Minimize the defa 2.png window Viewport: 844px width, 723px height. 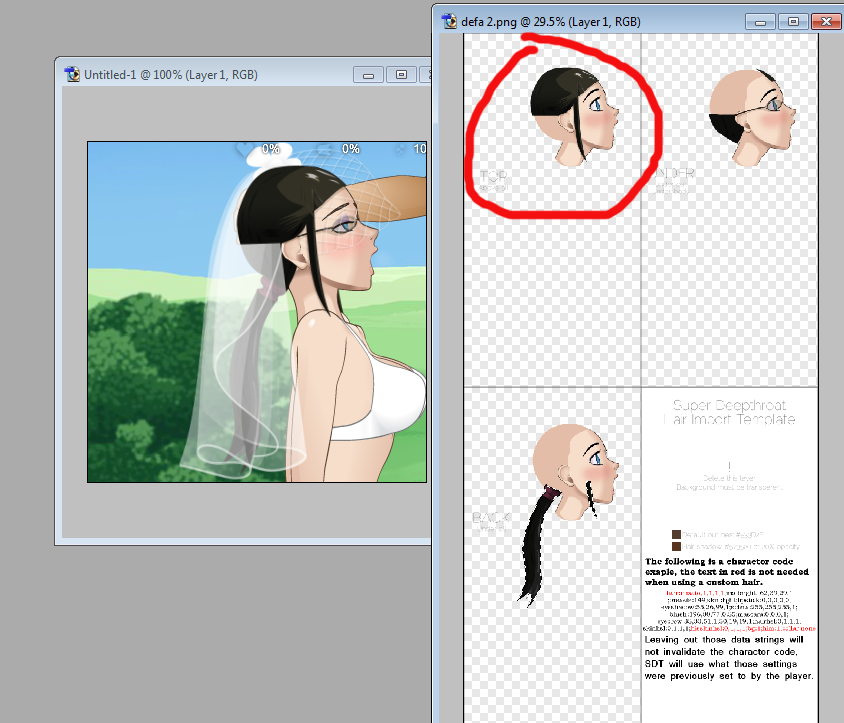point(761,21)
